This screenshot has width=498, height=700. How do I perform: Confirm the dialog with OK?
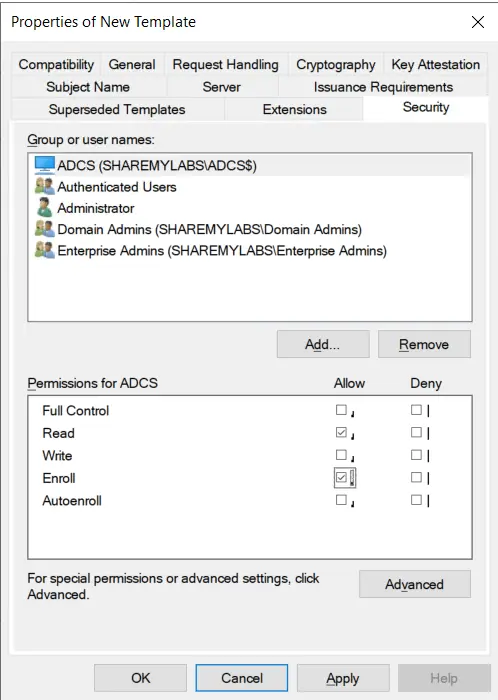[x=141, y=678]
